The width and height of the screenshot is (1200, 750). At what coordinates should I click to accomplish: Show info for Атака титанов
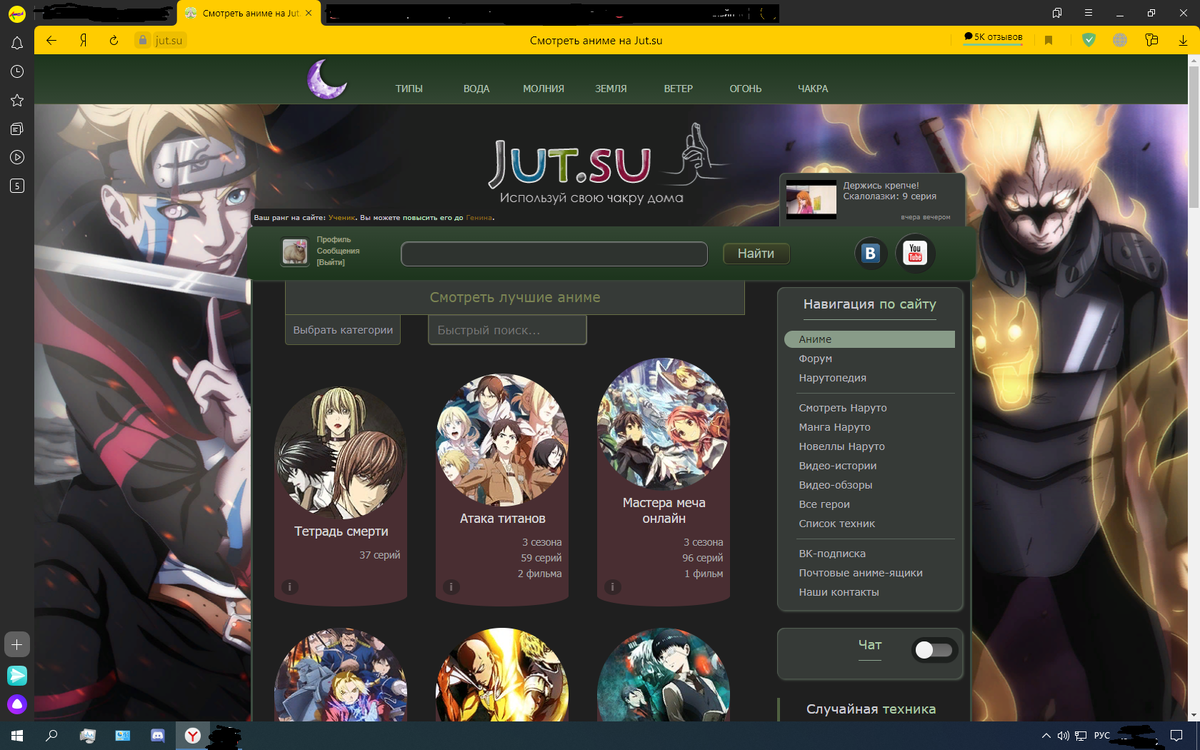451,587
